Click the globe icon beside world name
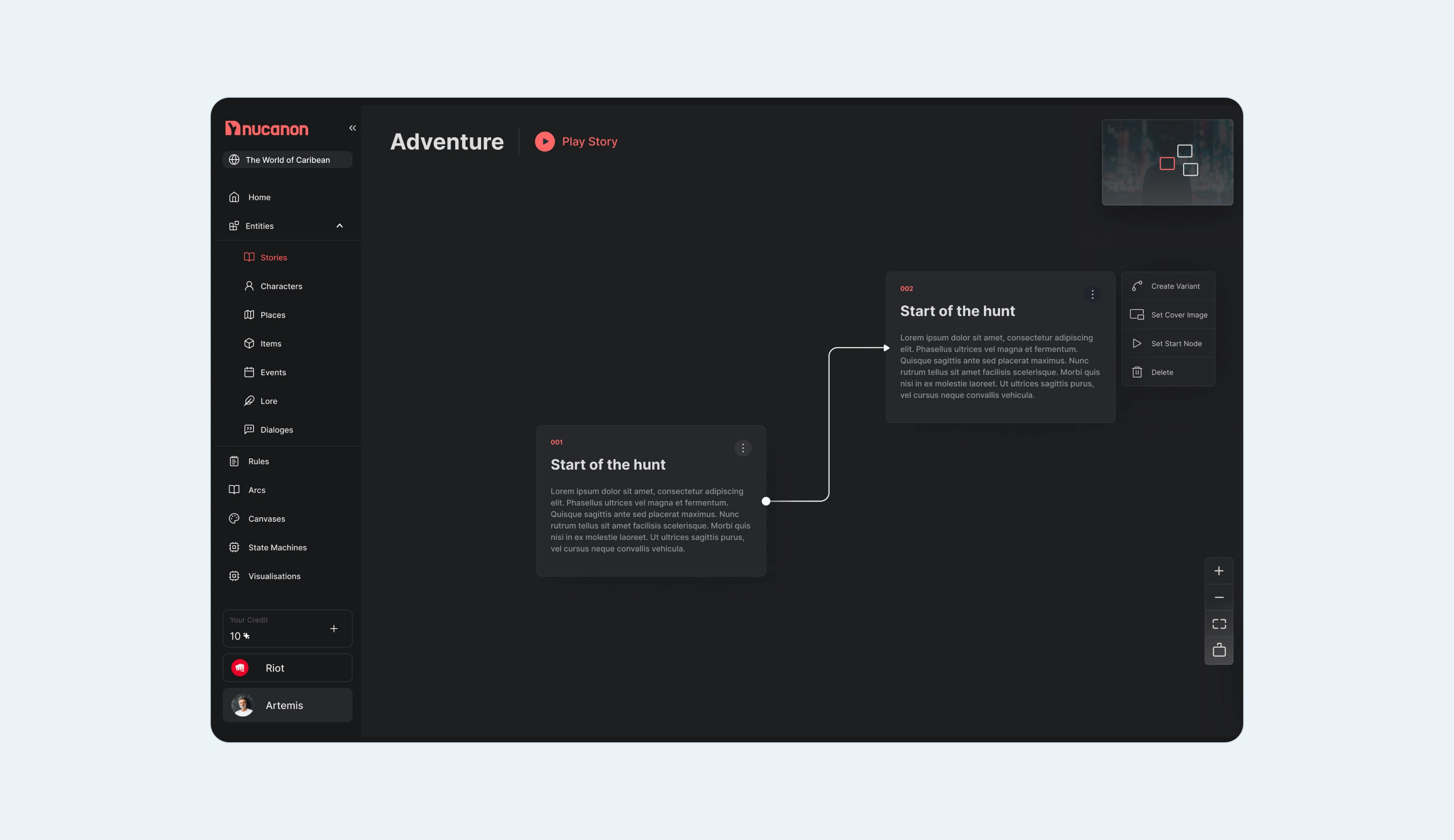The image size is (1454, 840). pos(234,160)
